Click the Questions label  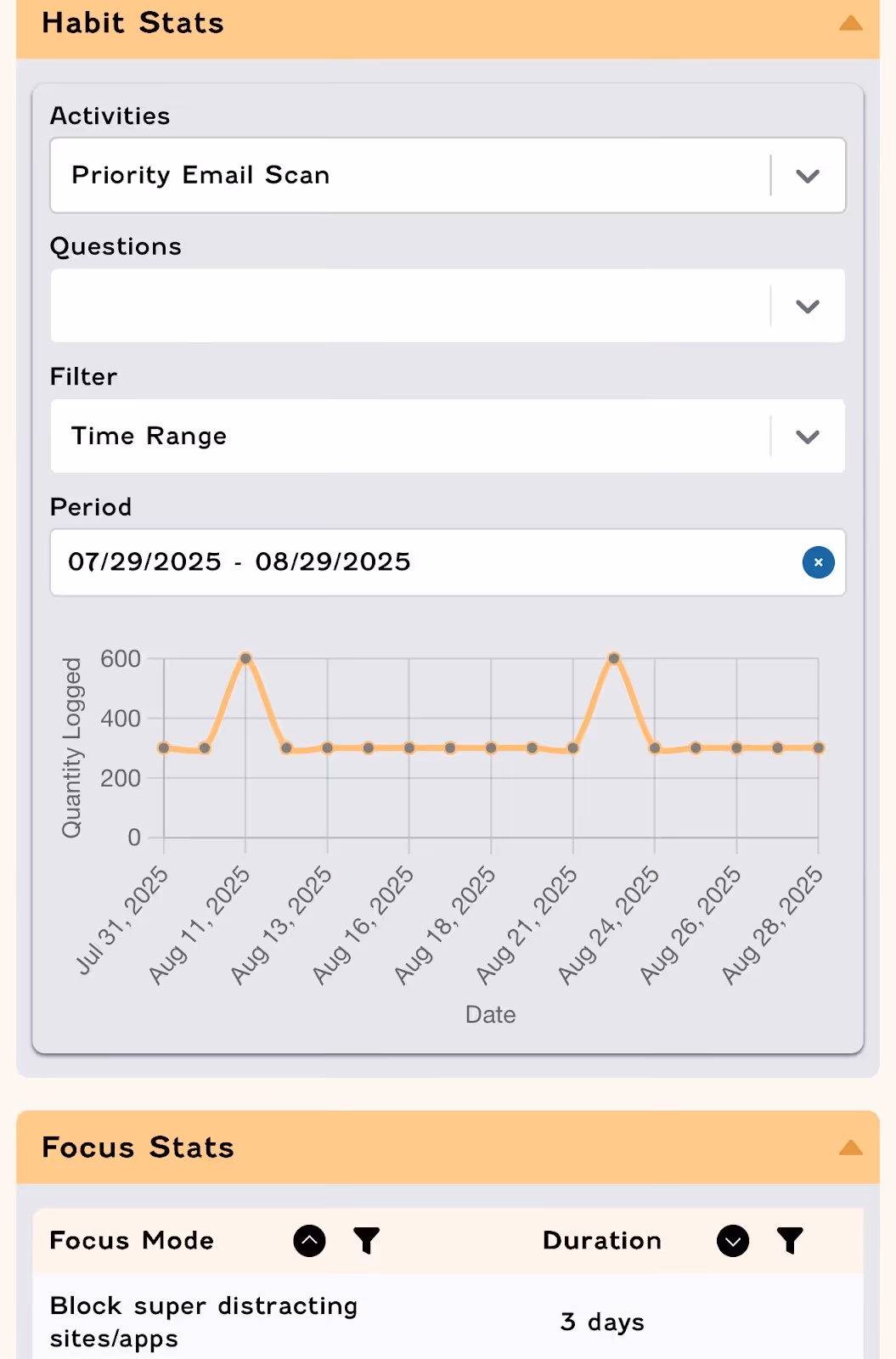116,246
